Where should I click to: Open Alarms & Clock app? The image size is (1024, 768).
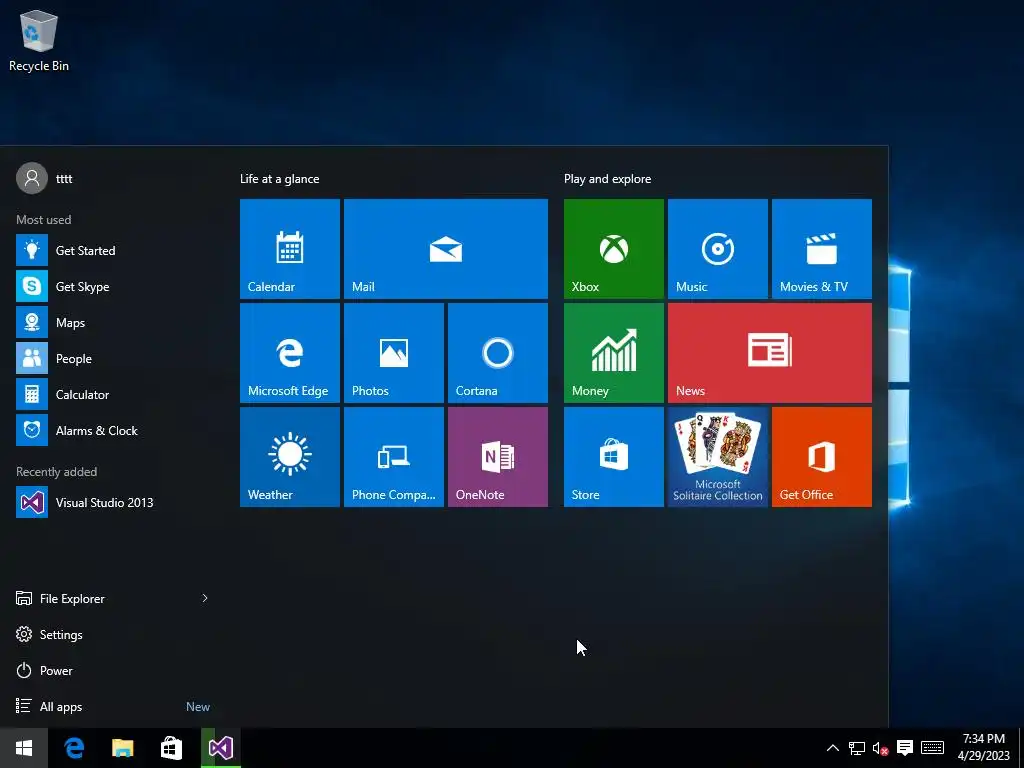click(112, 430)
